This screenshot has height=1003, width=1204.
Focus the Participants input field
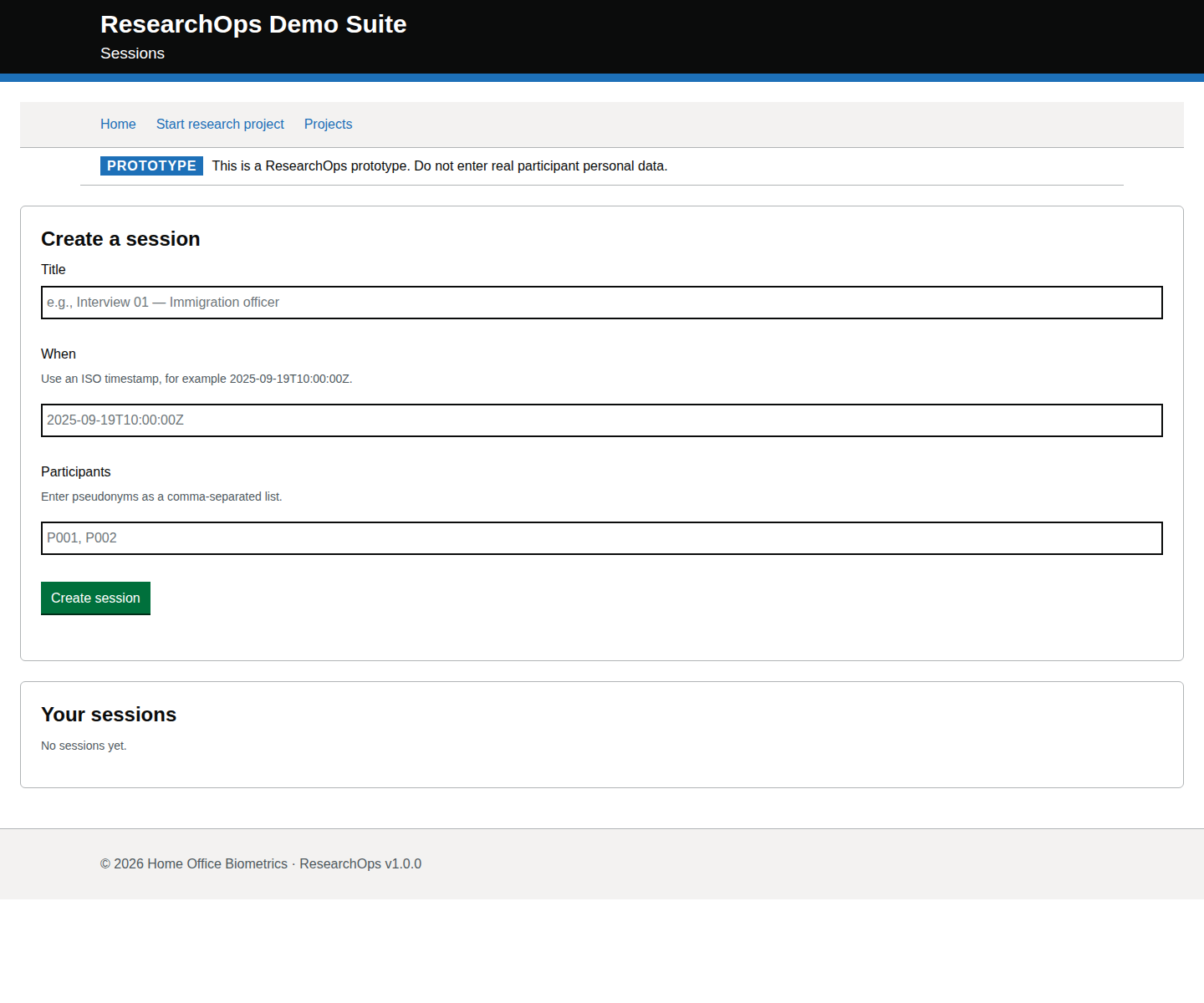[601, 538]
